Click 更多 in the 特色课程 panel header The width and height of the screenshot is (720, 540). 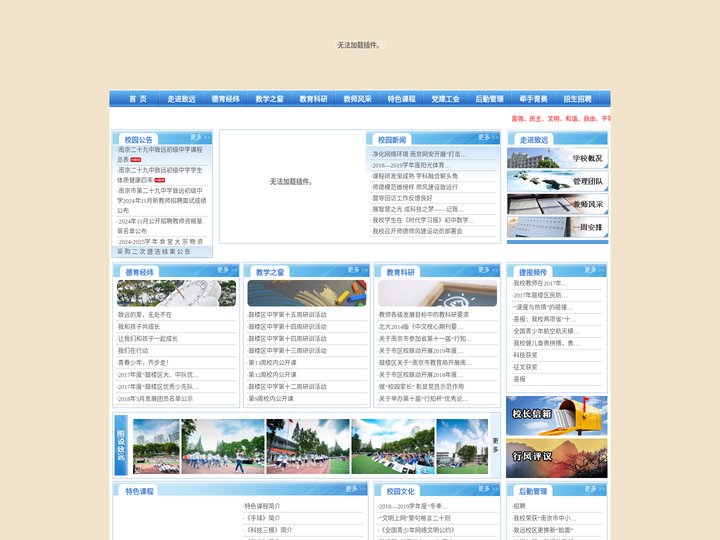click(x=355, y=489)
